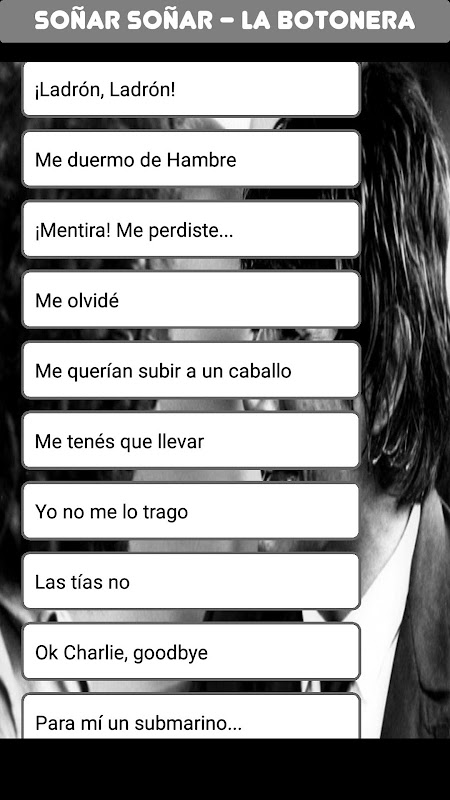Viewport: 450px width, 800px height.
Task: Select the "Me olvidé" button
Action: coord(191,299)
